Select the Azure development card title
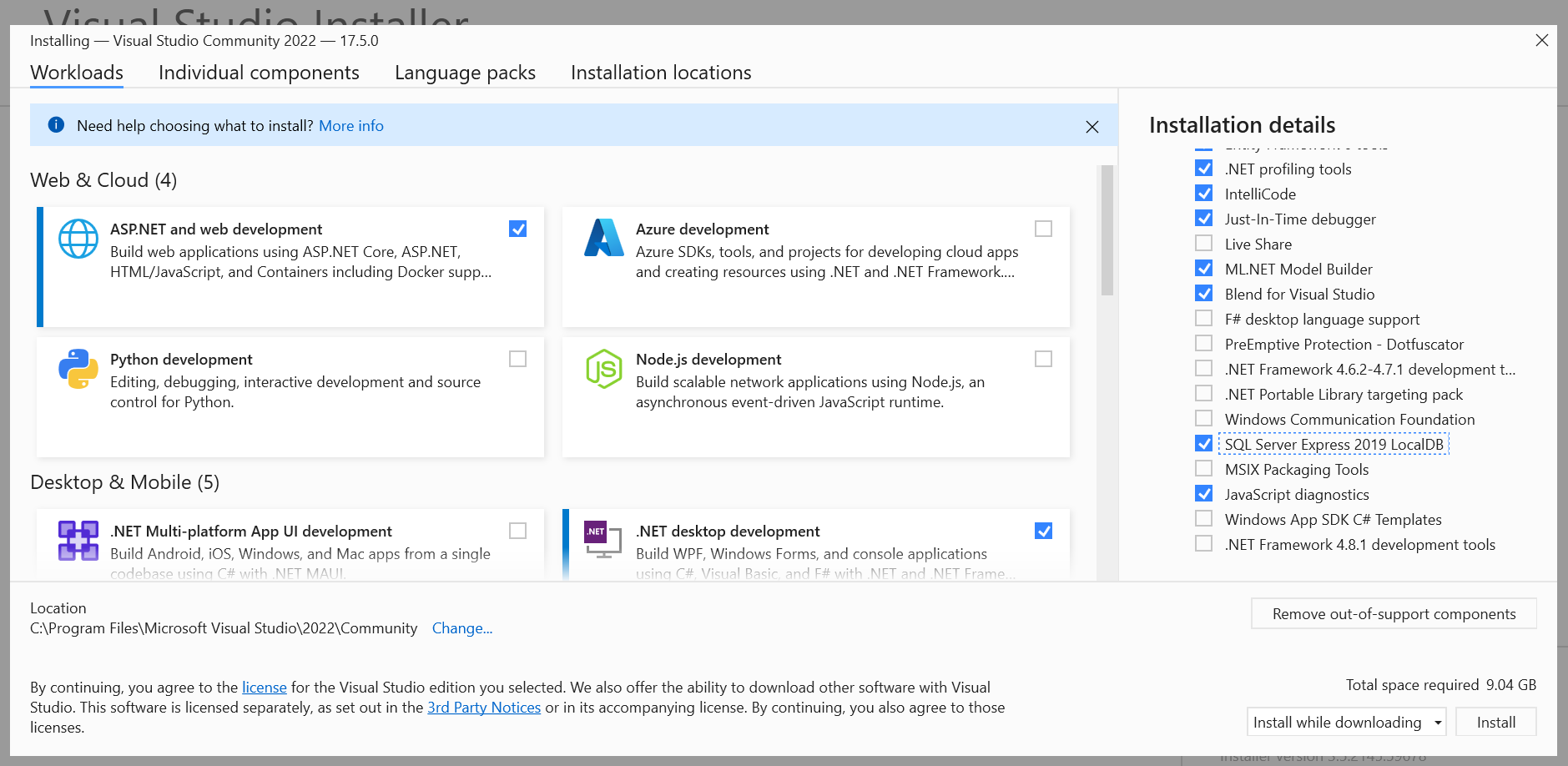The image size is (1568, 766). 703,229
